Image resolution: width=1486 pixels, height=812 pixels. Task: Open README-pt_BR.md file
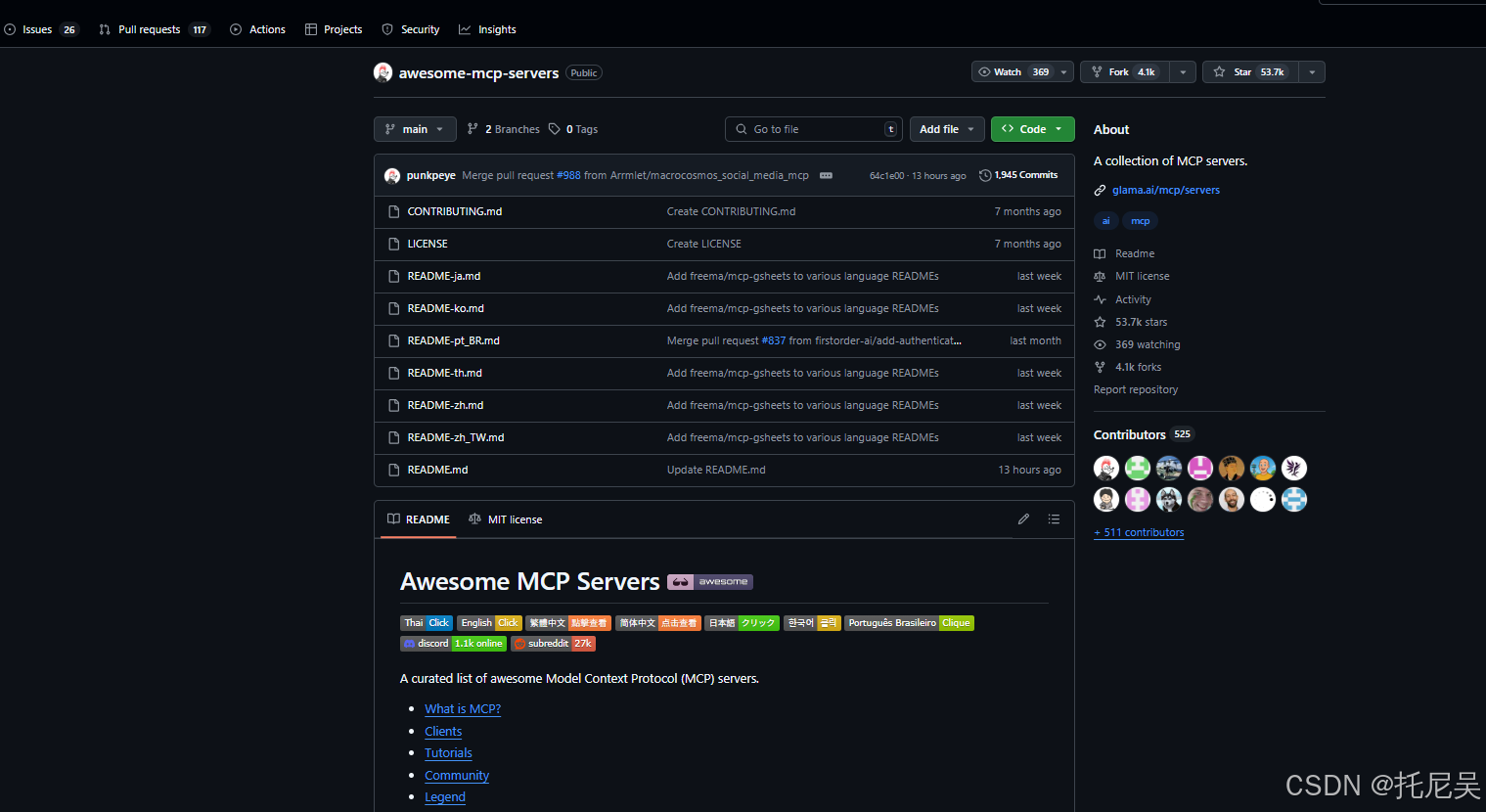pyautogui.click(x=454, y=340)
